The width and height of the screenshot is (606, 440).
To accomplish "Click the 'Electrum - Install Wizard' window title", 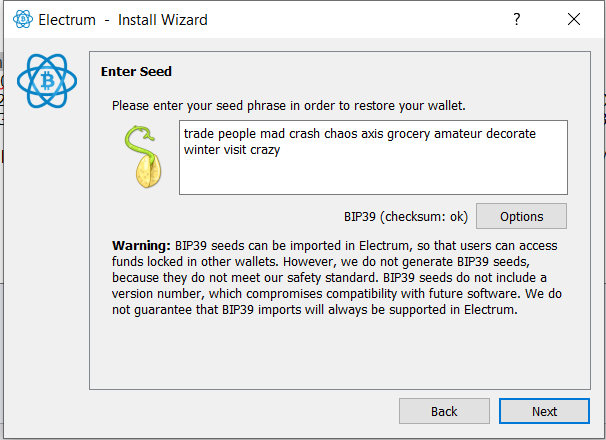I will pos(123,20).
